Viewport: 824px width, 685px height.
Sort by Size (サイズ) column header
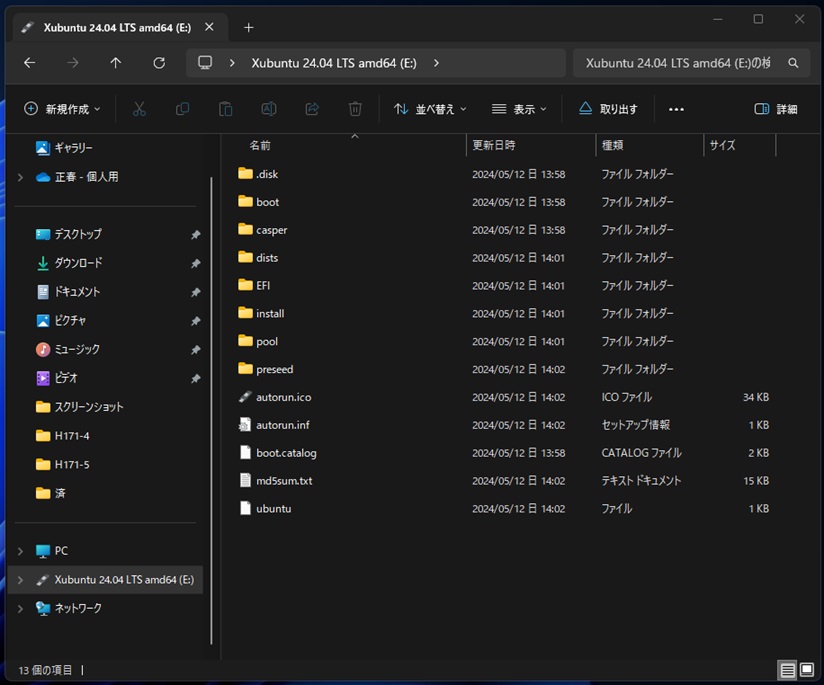click(x=722, y=145)
